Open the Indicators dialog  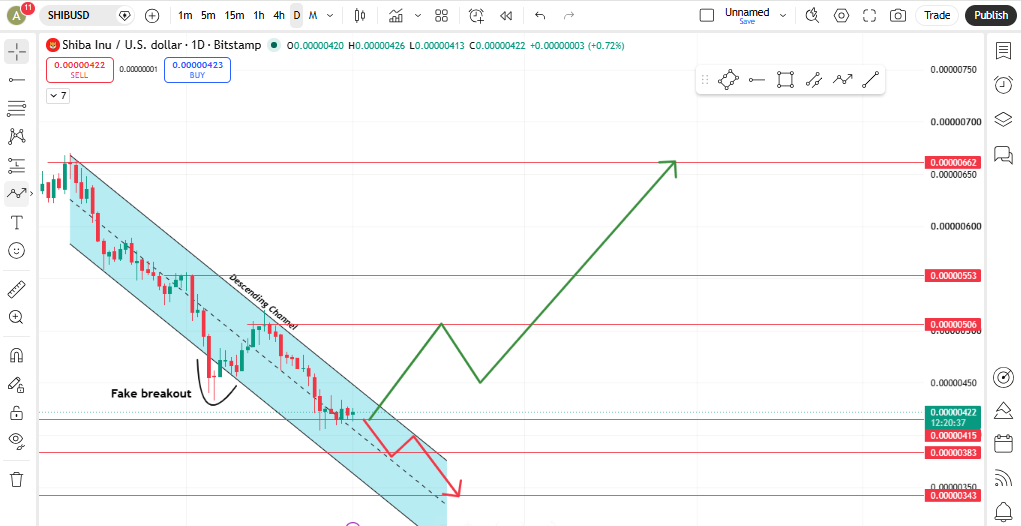395,16
